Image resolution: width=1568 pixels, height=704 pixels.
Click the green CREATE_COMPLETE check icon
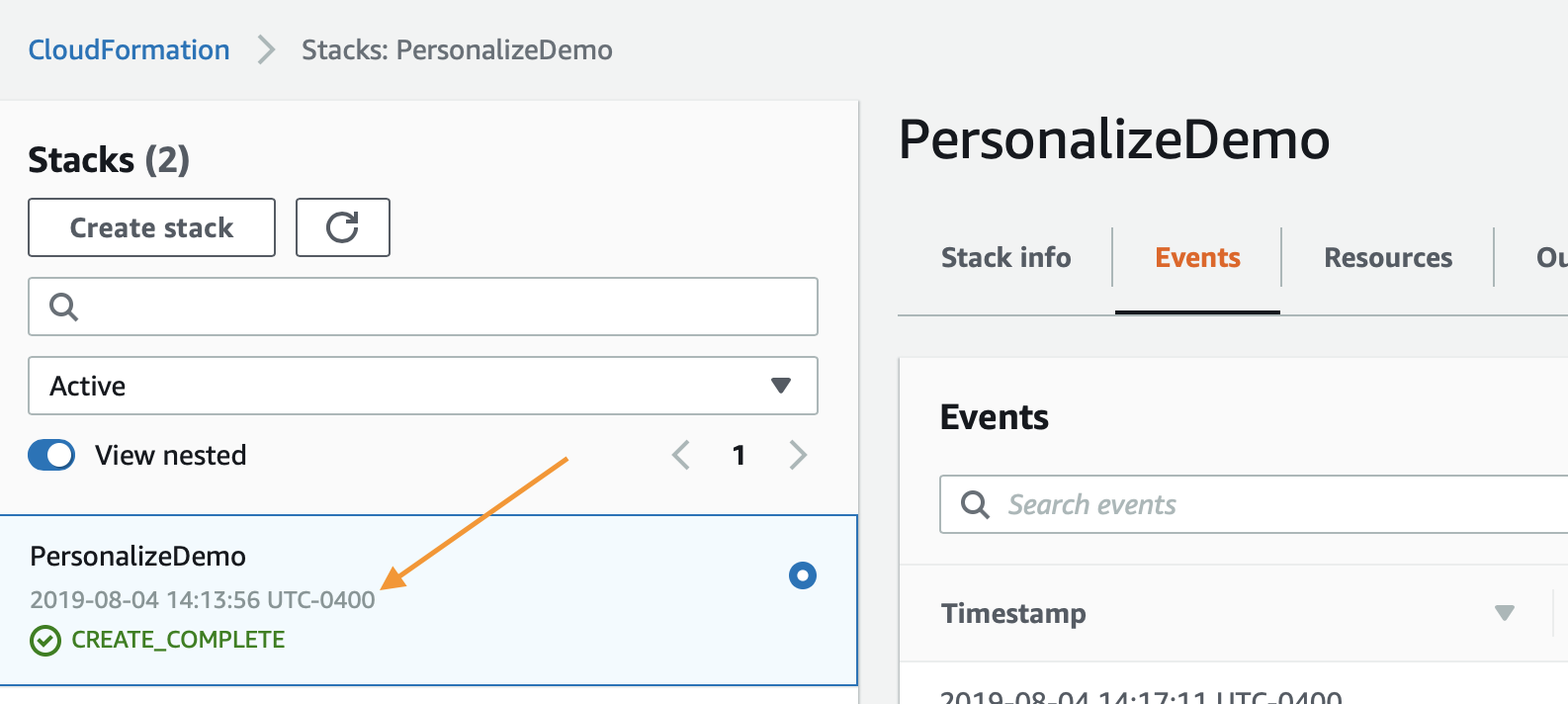coord(45,641)
